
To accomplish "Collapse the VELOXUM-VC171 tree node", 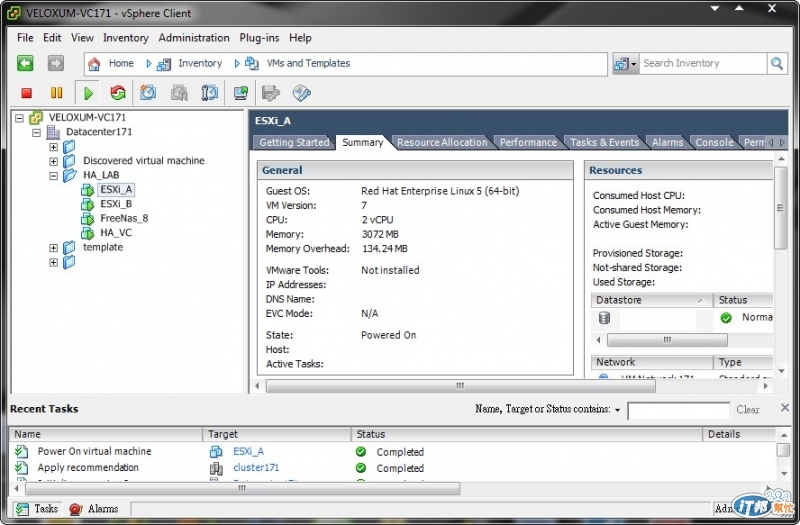I will 19,118.
